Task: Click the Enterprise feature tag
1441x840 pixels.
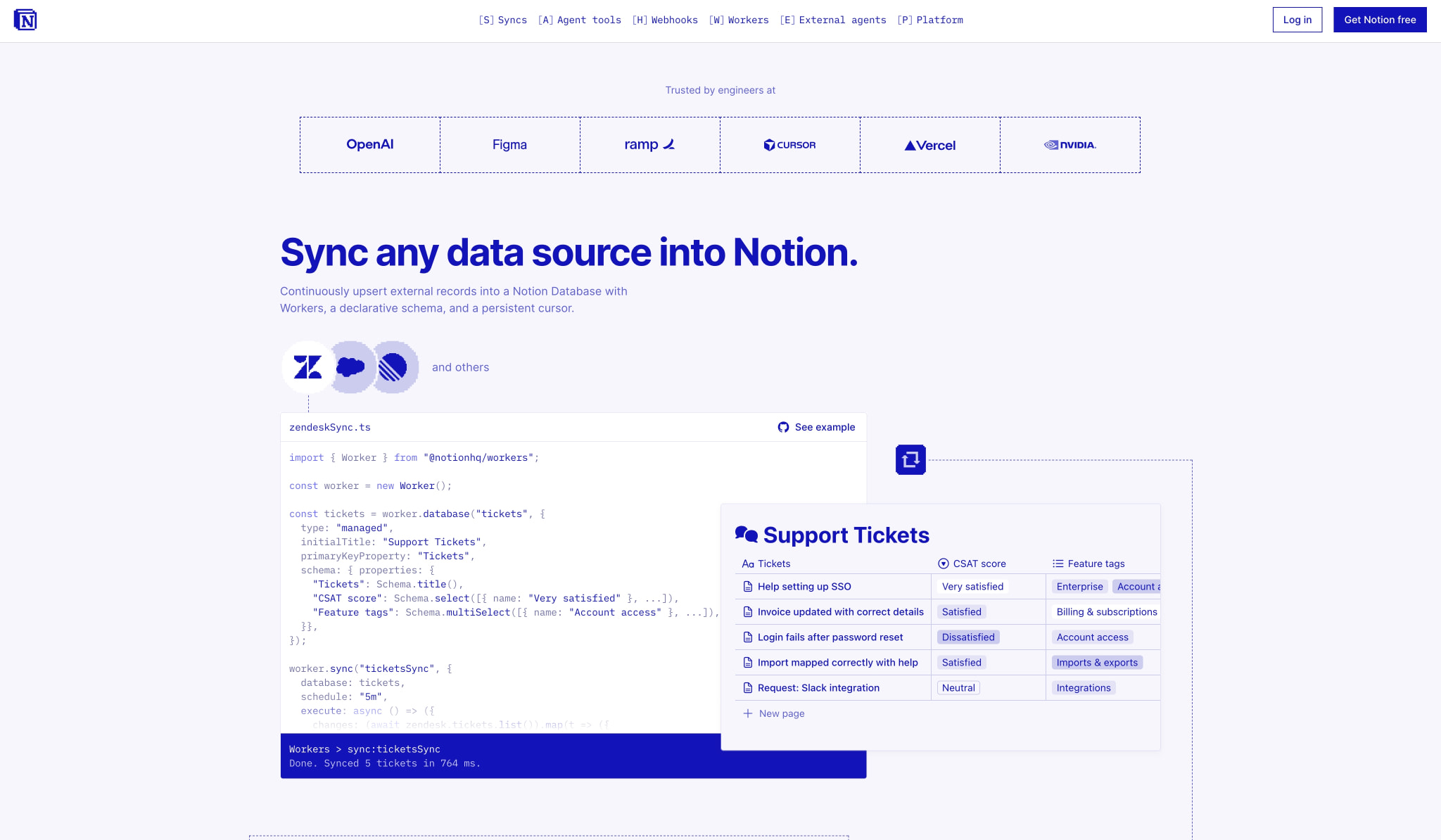Action: [x=1079, y=587]
